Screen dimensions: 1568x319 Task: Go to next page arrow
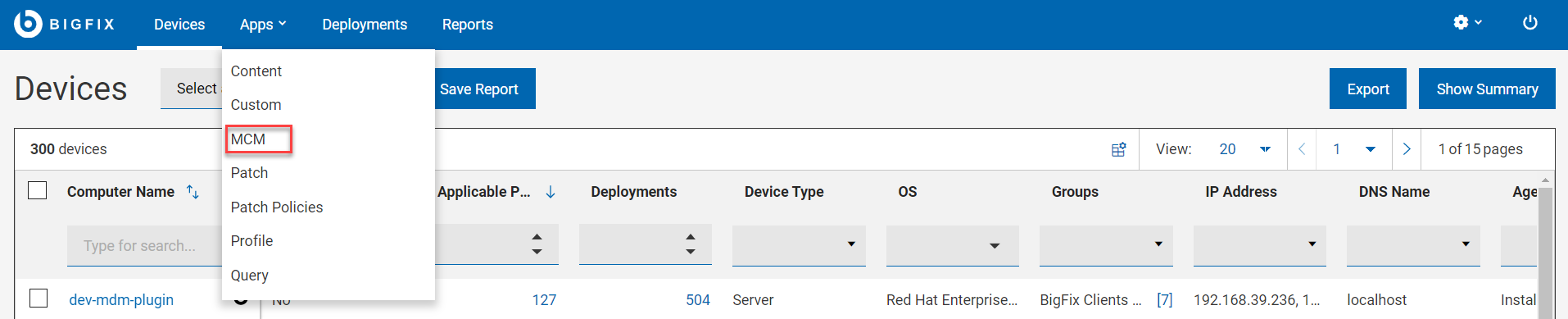coord(1407,149)
